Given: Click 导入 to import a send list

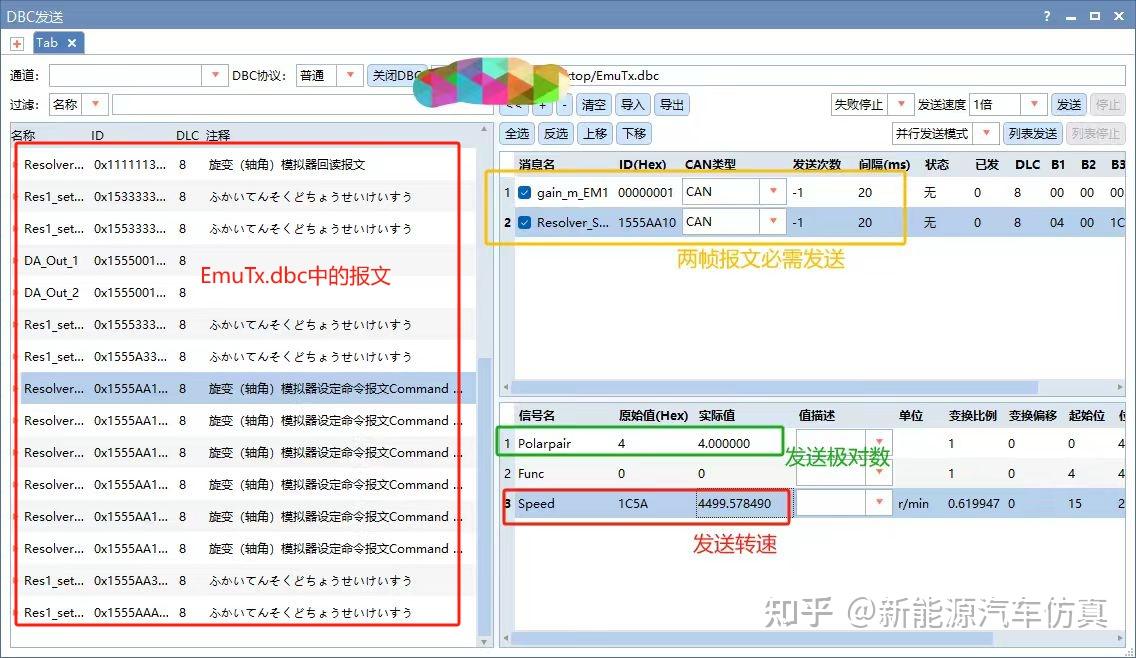Looking at the screenshot, I should pos(632,104).
